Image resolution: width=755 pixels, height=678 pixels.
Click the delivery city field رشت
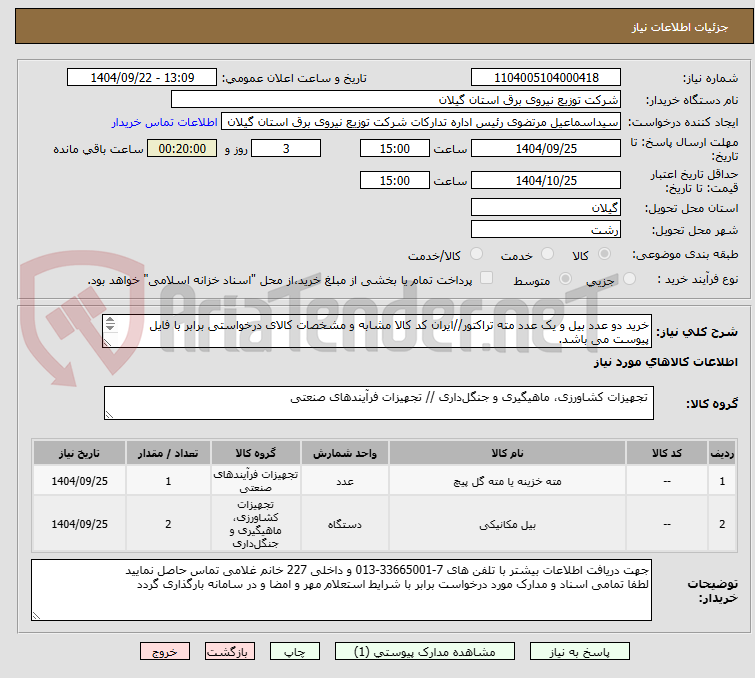pos(546,230)
